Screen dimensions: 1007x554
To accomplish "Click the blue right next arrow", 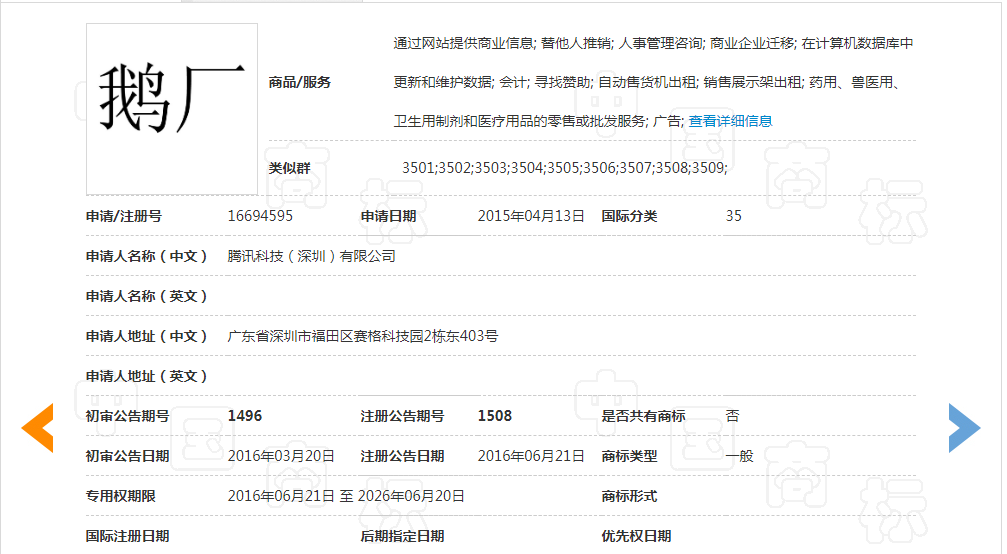I will click(964, 428).
